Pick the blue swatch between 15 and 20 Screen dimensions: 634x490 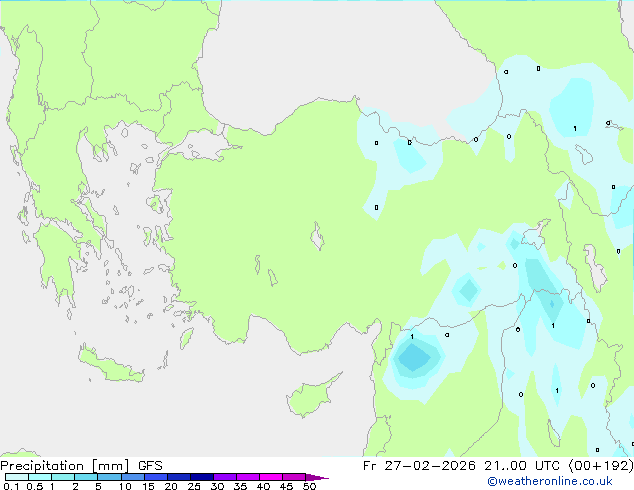point(155,477)
